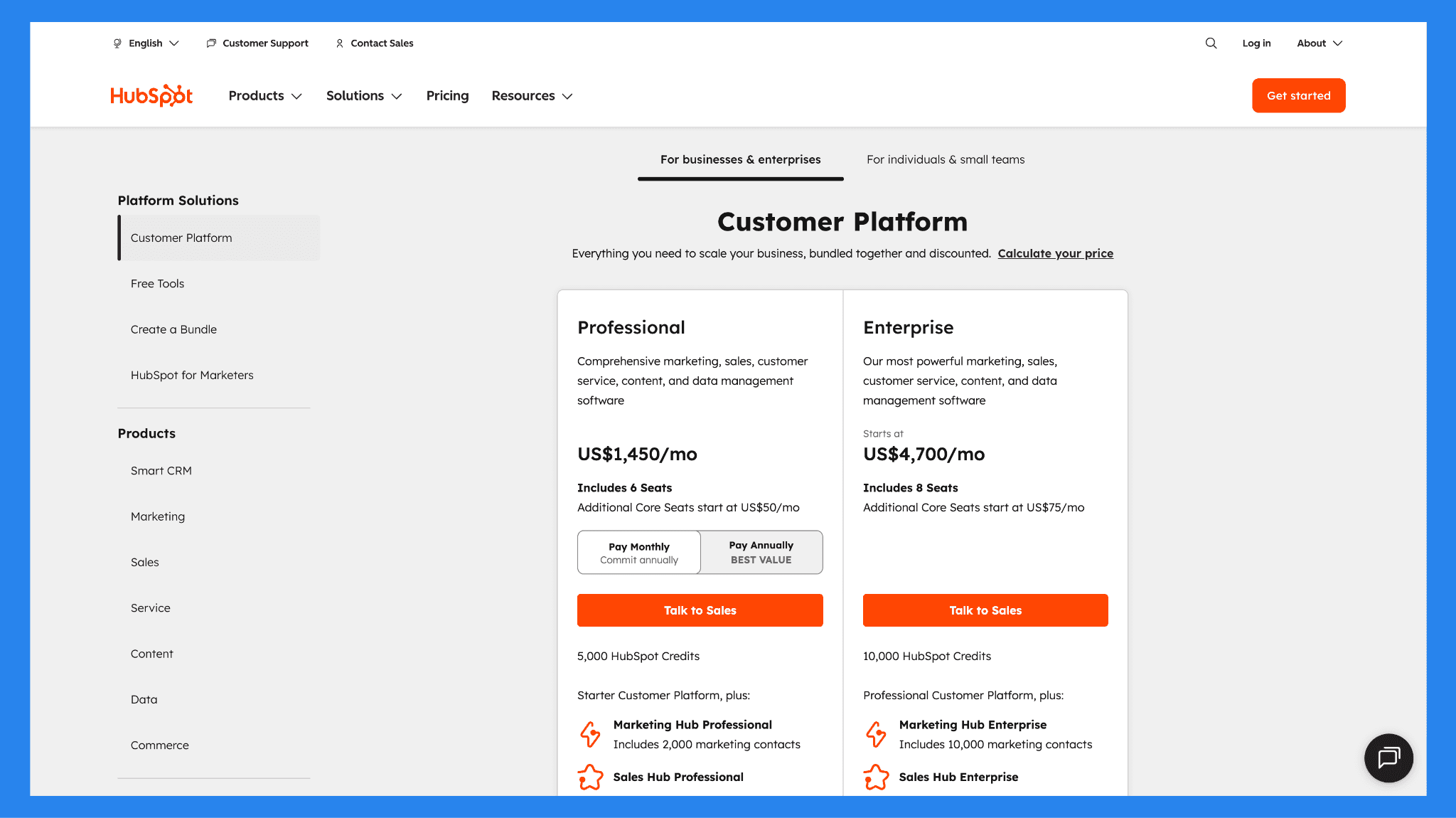Screen dimensions: 1456x818
Task: Open the Calculate your price link
Action: [x=1055, y=253]
